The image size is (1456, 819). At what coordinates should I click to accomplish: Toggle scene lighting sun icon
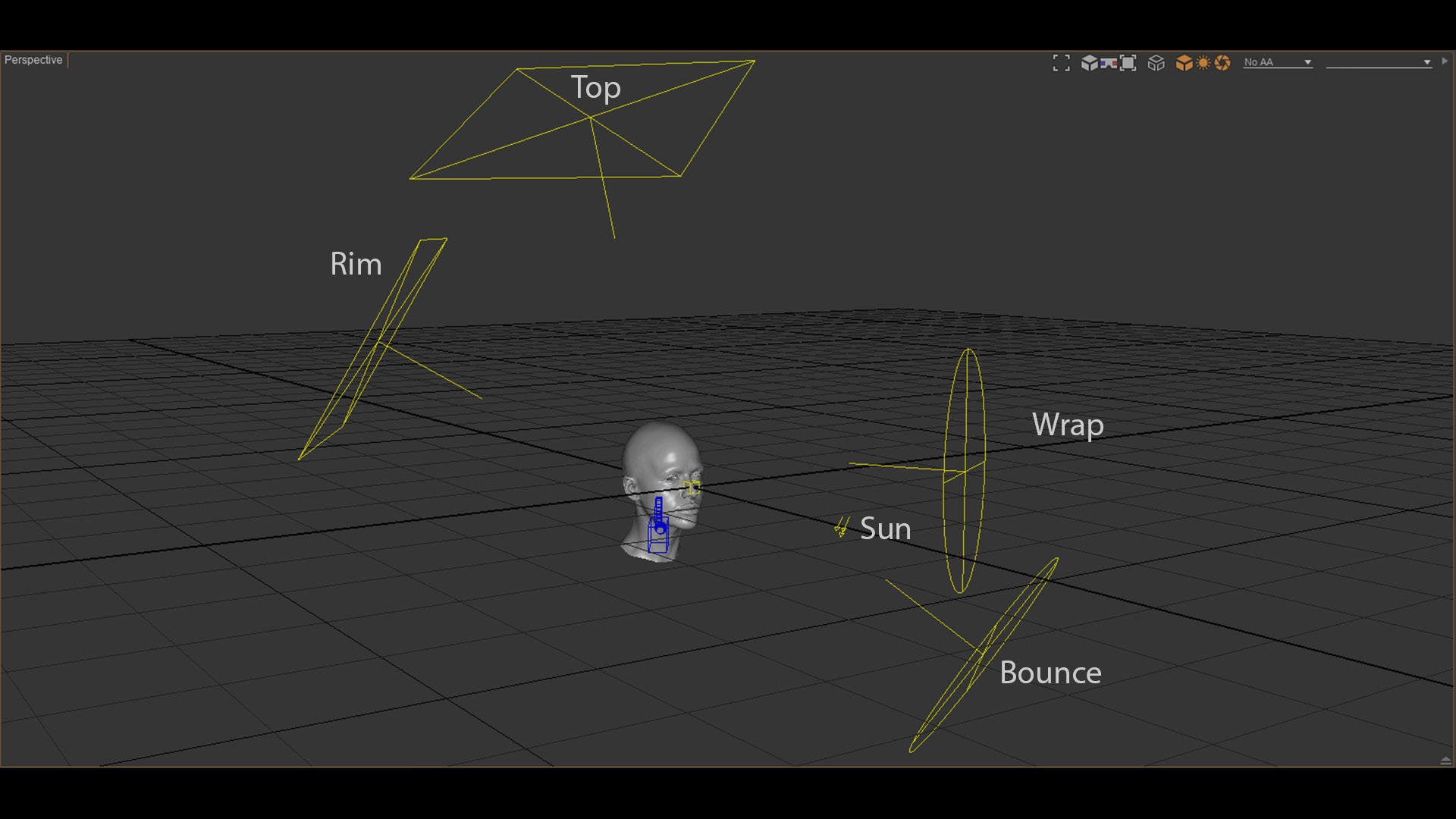pyautogui.click(x=1203, y=63)
